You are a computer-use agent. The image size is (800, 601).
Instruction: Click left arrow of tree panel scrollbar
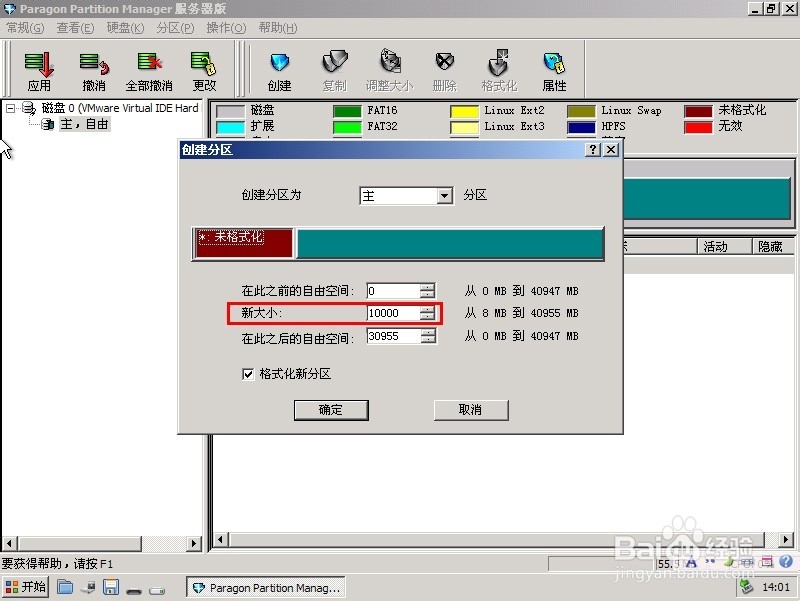pos(10,544)
